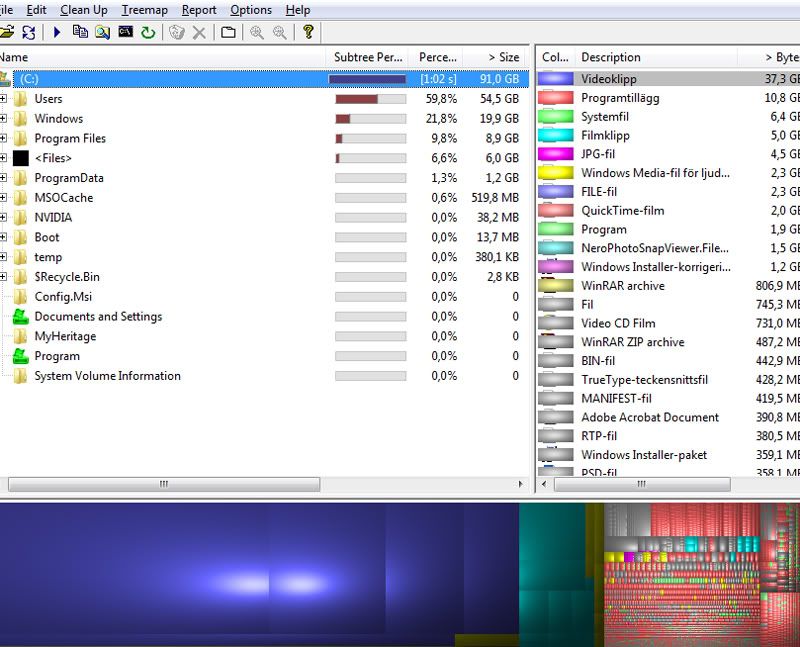This screenshot has height=647, width=800.
Task: Click the black folder outline toolbar icon
Action: pyautogui.click(x=228, y=32)
